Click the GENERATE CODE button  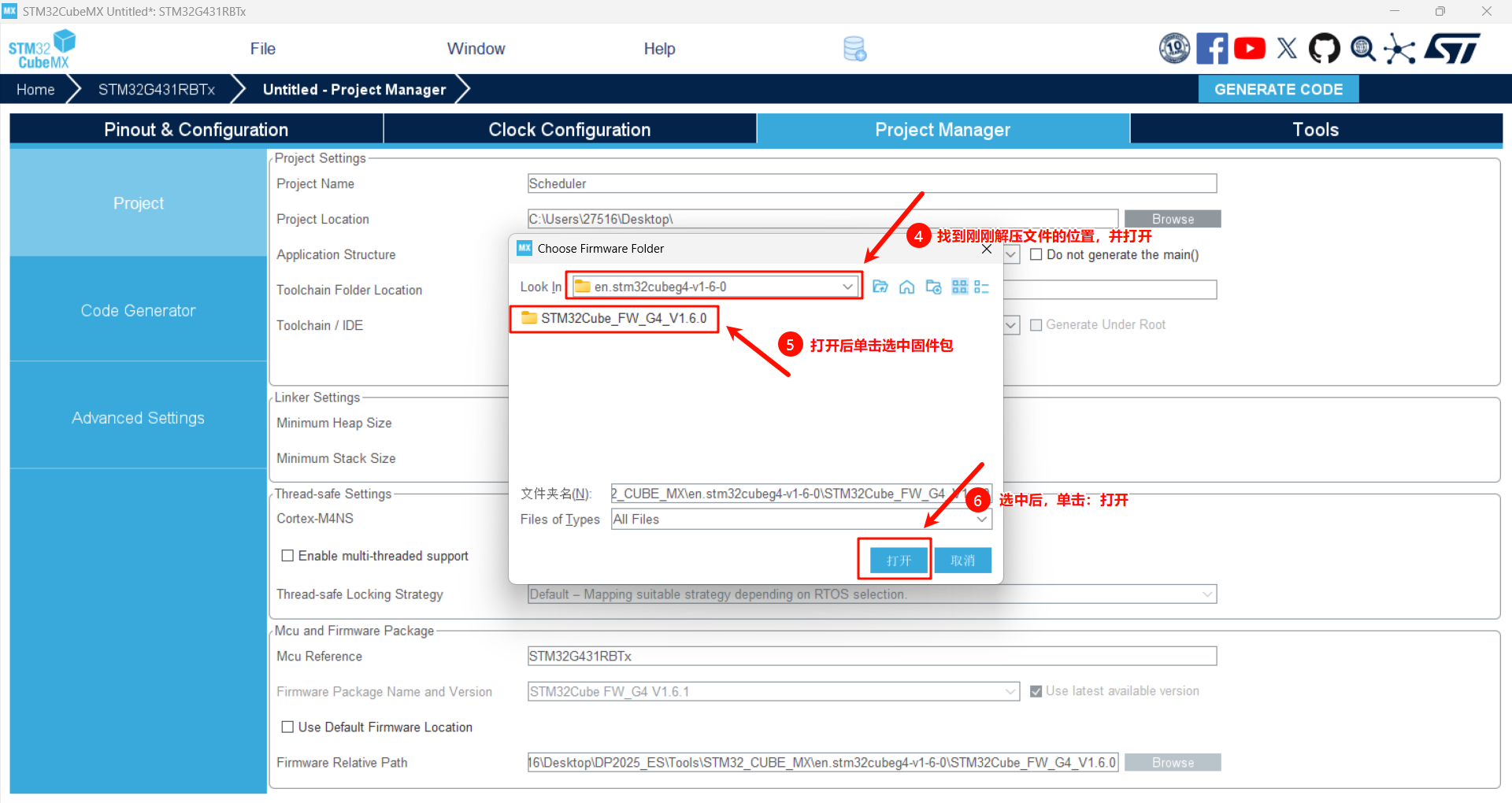pyautogui.click(x=1278, y=90)
